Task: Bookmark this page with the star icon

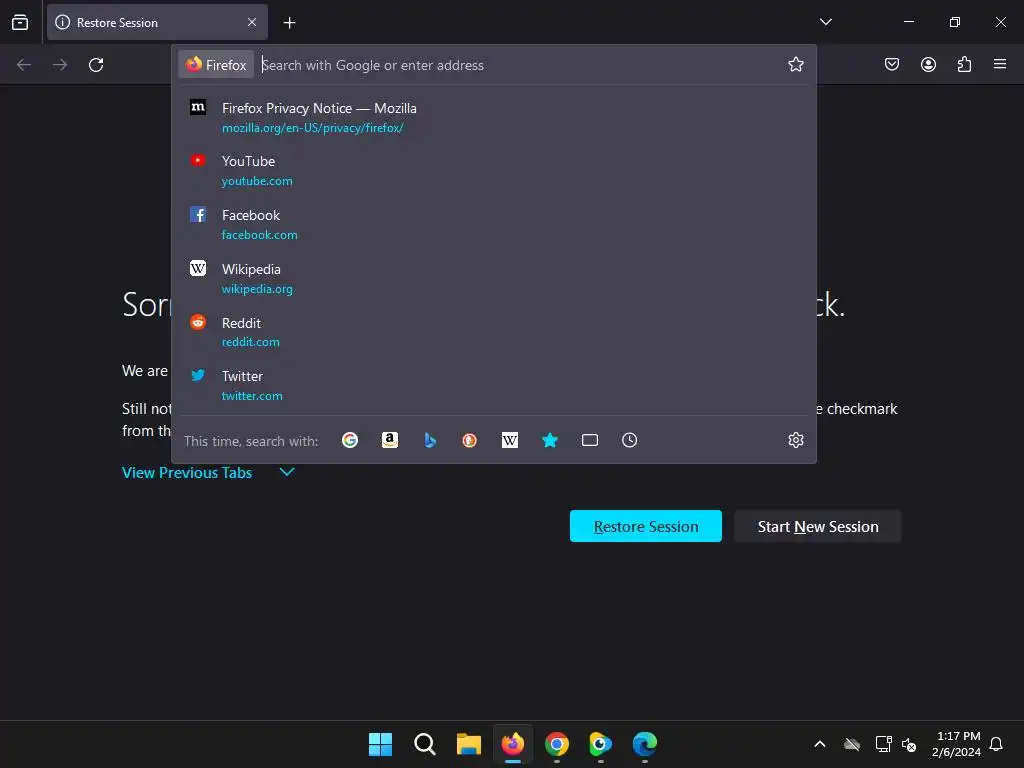Action: pyautogui.click(x=795, y=64)
